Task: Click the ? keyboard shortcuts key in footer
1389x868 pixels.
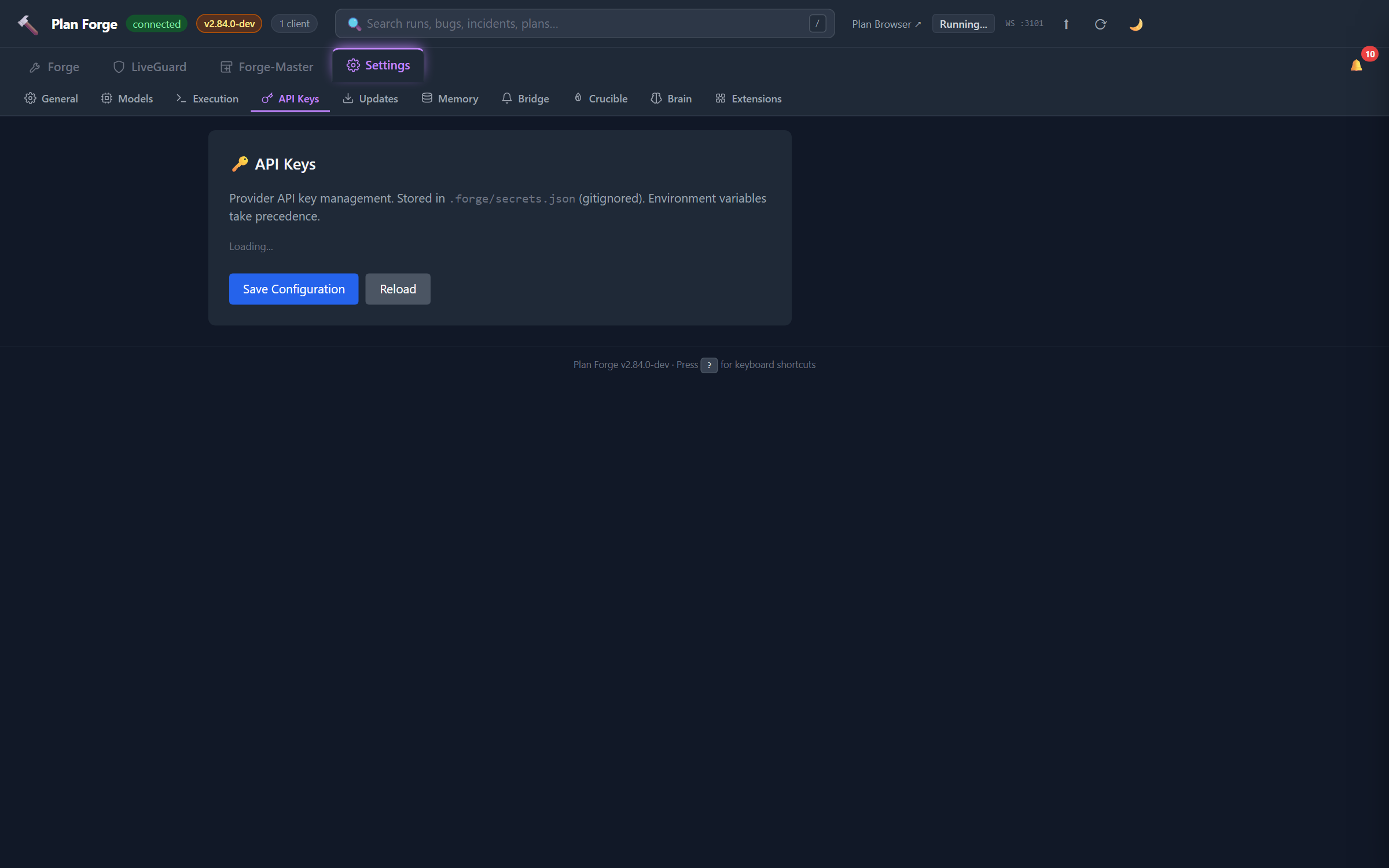Action: point(709,365)
